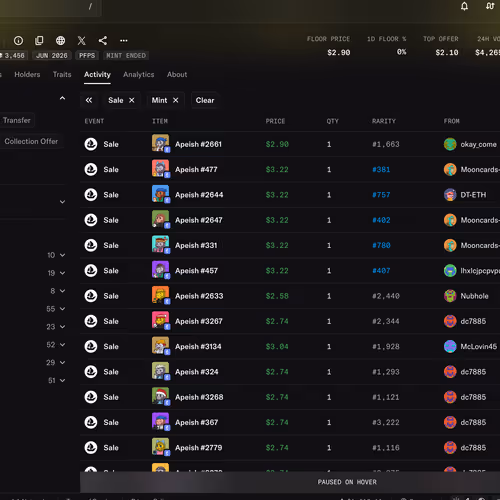Screen dimensions: 500x500
Task: Open Apeish #367 thumbnail
Action: (x=160, y=421)
